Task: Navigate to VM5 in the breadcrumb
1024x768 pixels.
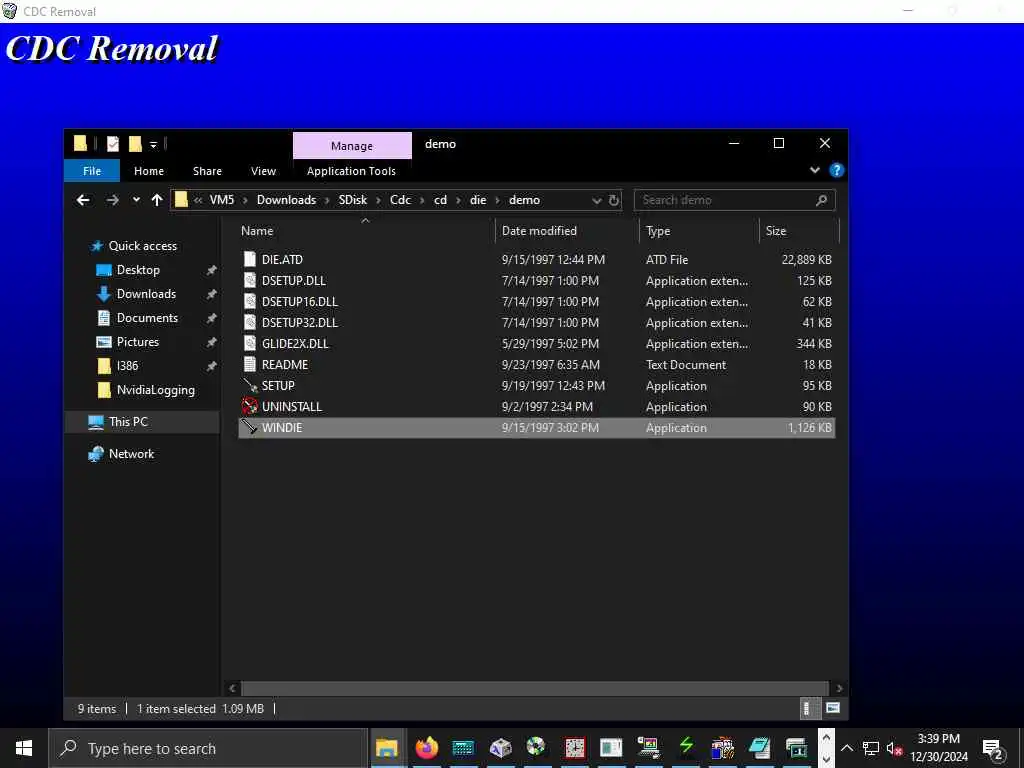Action: (222, 200)
